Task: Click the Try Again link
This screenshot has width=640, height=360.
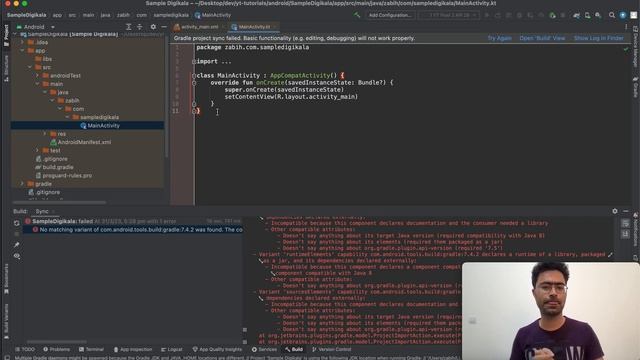Action: pyautogui.click(x=500, y=38)
